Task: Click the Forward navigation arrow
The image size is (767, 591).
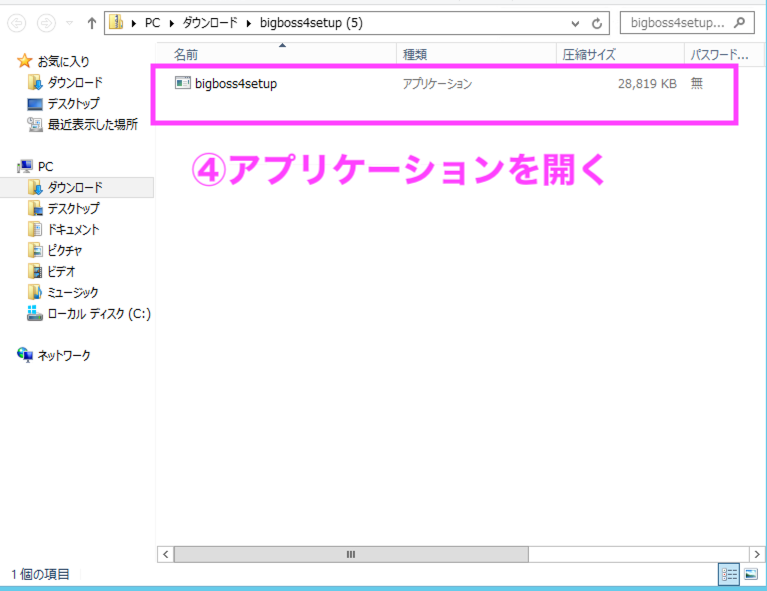Action: pyautogui.click(x=47, y=22)
